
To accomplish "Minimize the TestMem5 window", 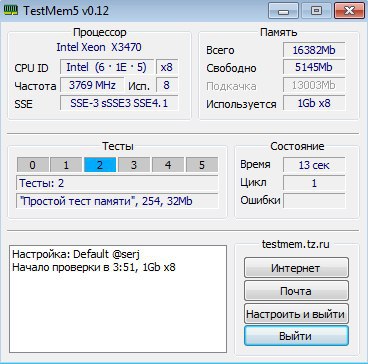I will click(x=283, y=11).
